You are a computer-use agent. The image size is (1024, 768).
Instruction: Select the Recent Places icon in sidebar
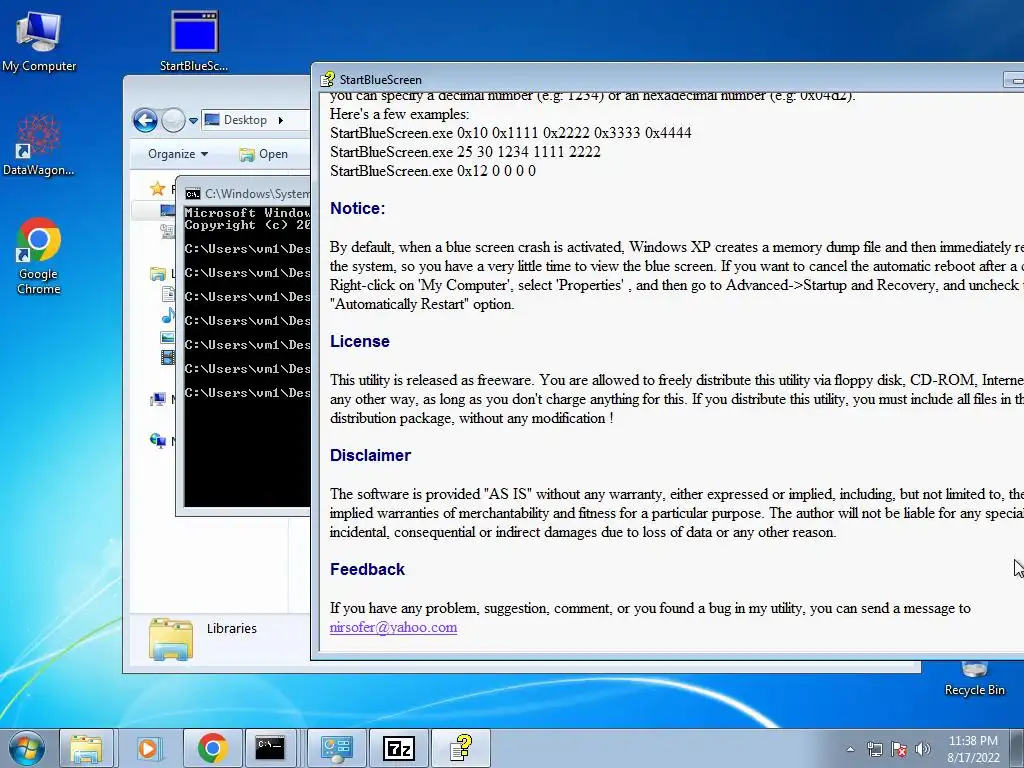[168, 231]
